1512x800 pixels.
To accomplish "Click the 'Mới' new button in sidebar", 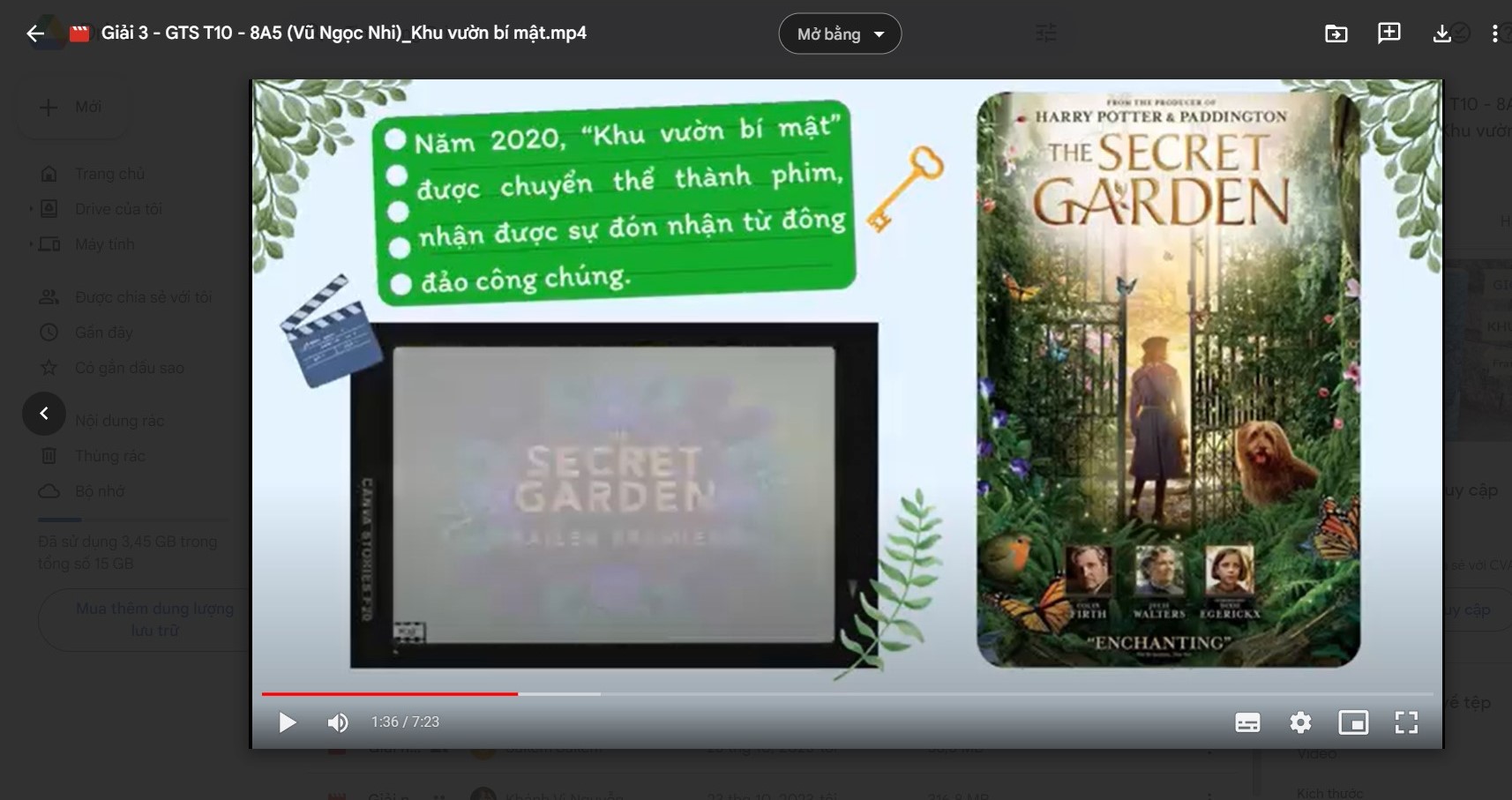I will click(x=72, y=107).
